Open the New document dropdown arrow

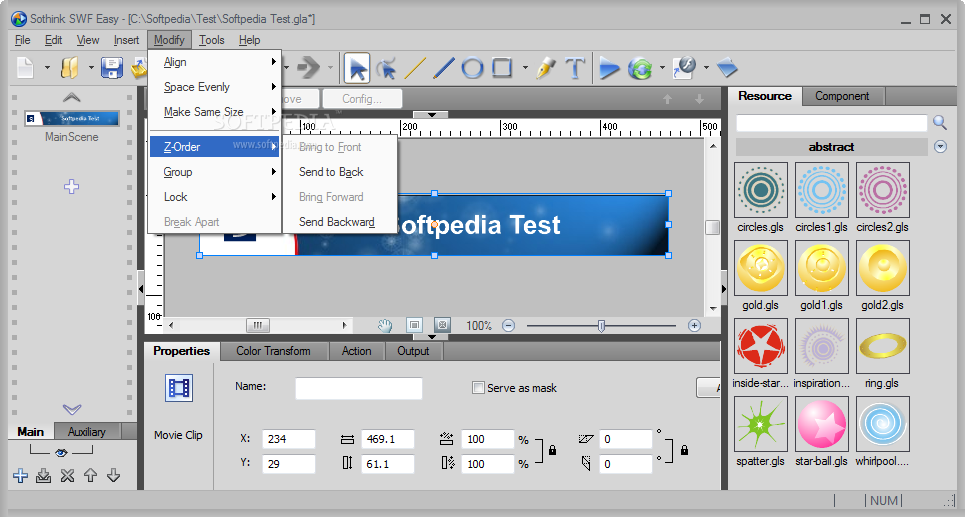tap(47, 68)
